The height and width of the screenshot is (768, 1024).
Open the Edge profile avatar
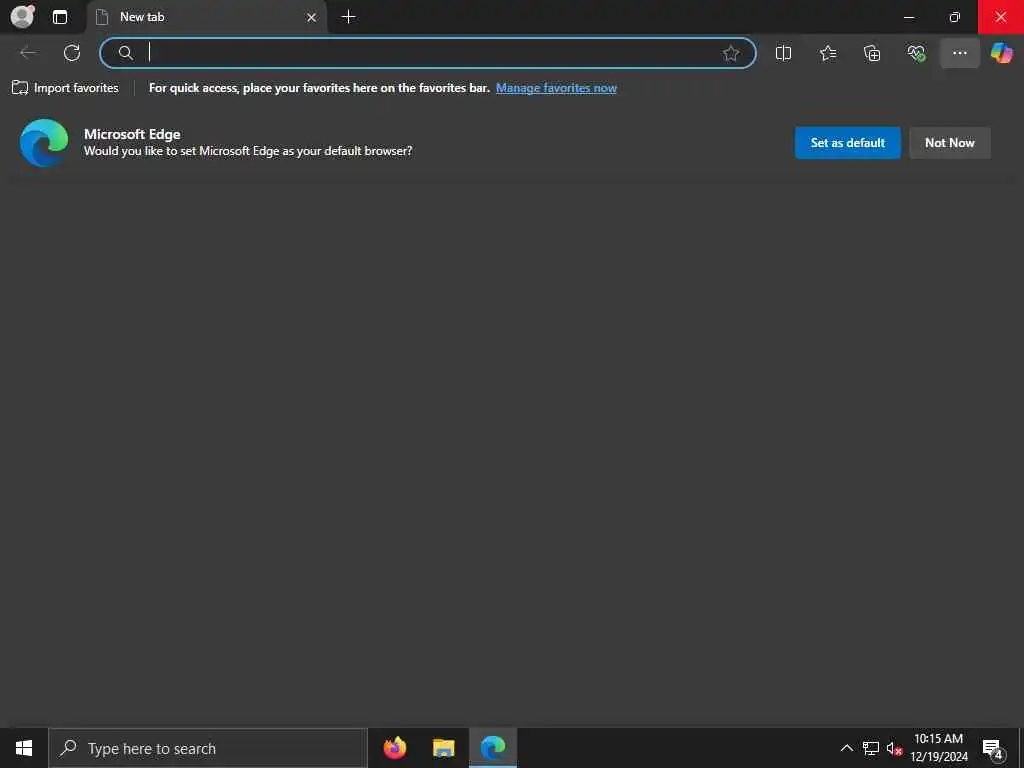[23, 16]
